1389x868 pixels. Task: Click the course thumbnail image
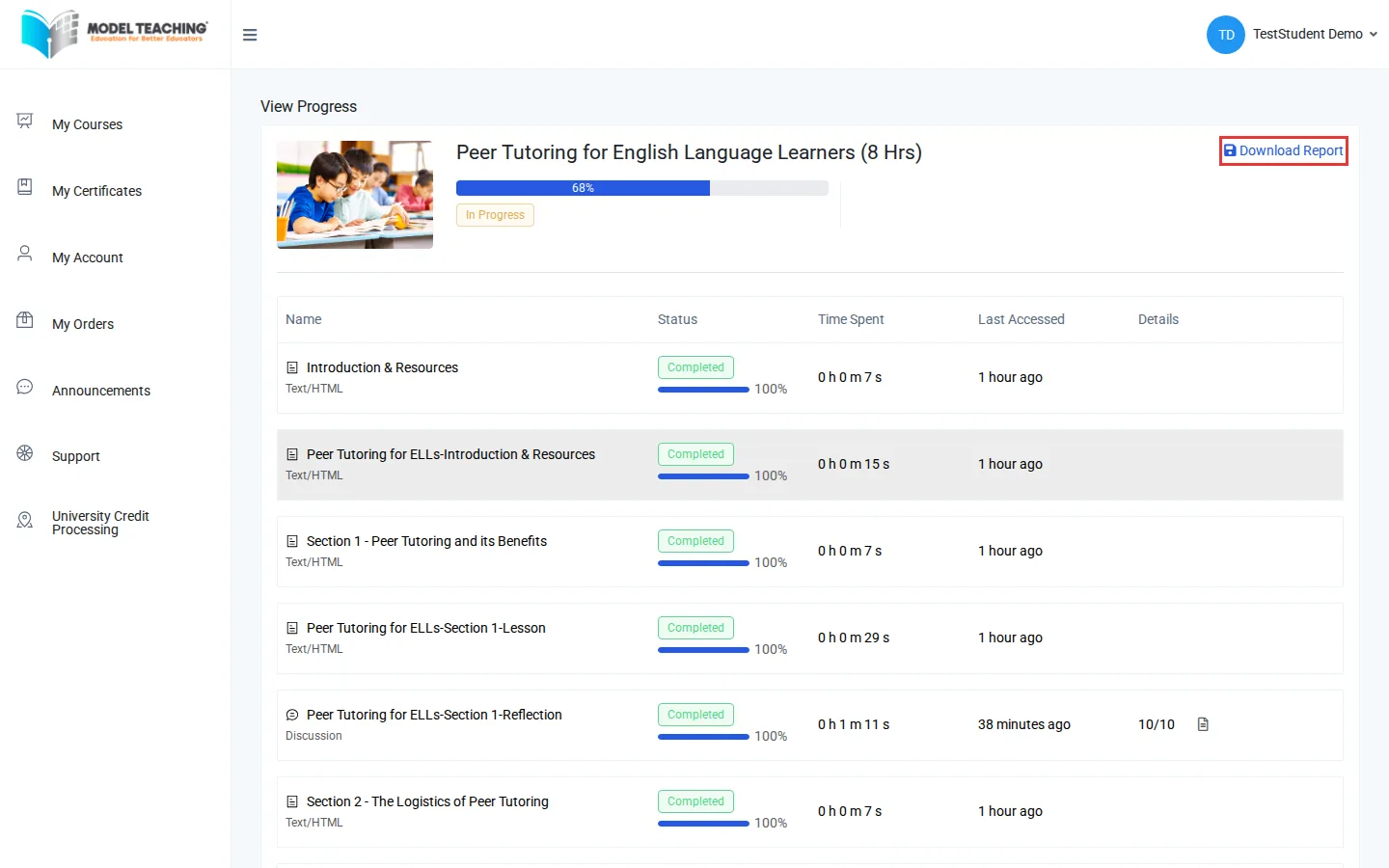(355, 195)
